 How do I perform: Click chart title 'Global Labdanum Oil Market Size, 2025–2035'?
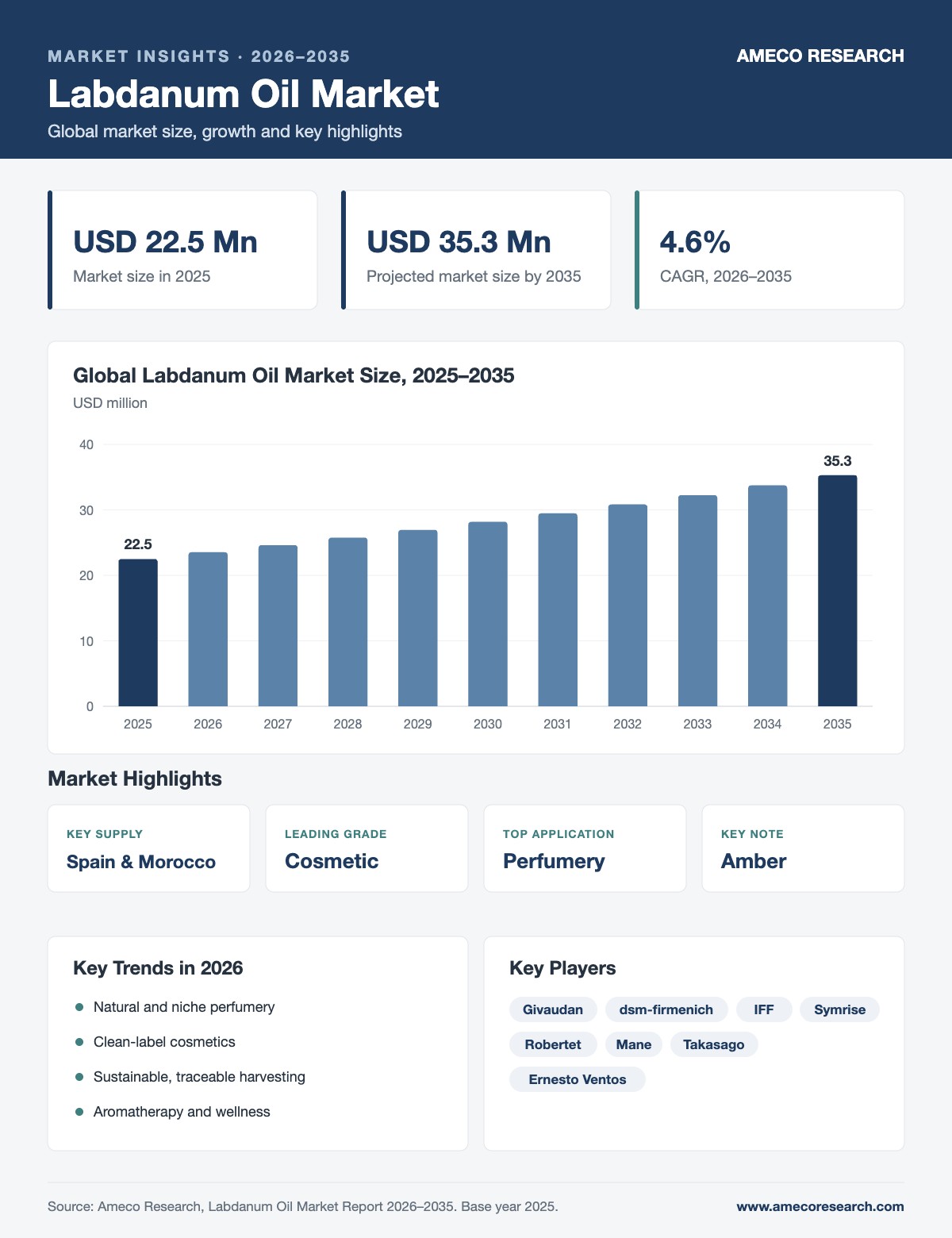click(294, 375)
